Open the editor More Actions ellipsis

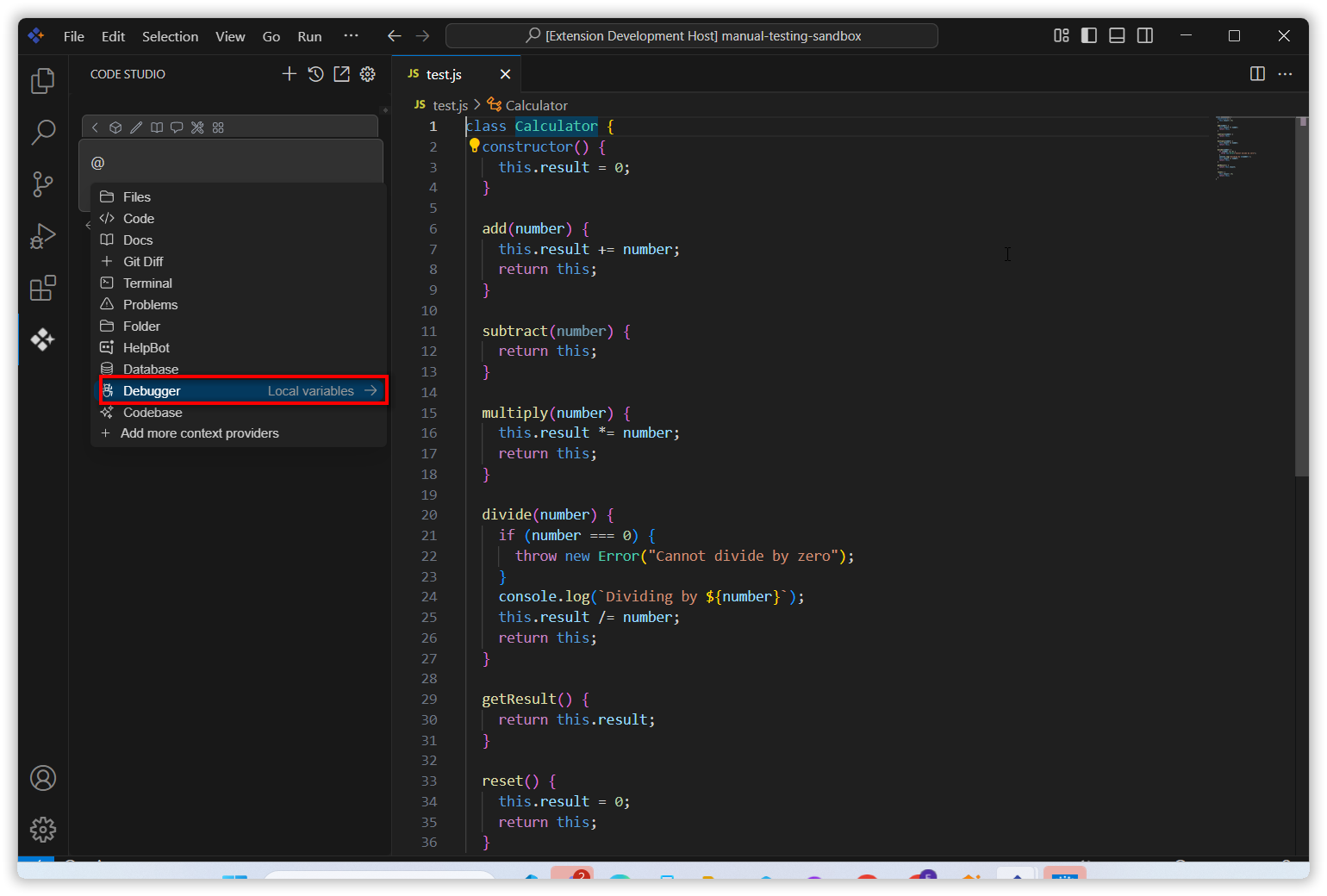click(1286, 74)
